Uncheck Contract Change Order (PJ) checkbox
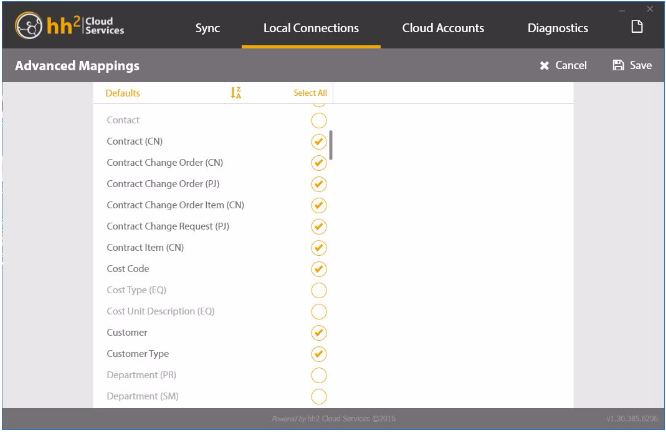 click(x=319, y=184)
